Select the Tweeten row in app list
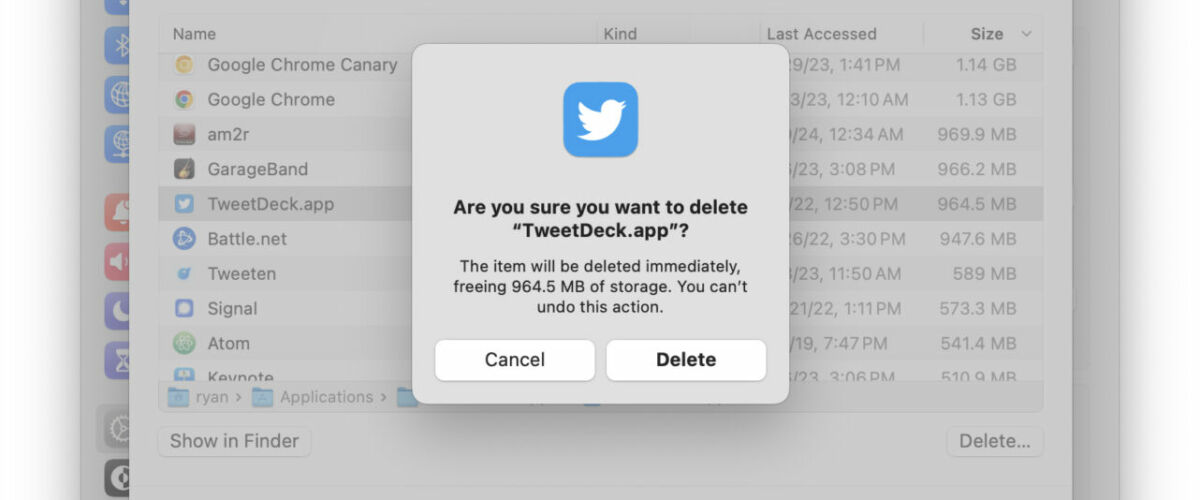1200x500 pixels. [600, 273]
